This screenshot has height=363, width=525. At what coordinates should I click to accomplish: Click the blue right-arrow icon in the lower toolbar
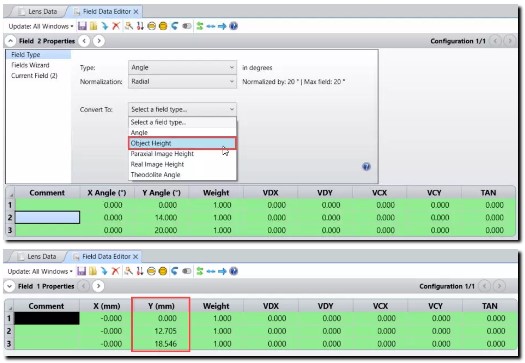click(x=222, y=271)
